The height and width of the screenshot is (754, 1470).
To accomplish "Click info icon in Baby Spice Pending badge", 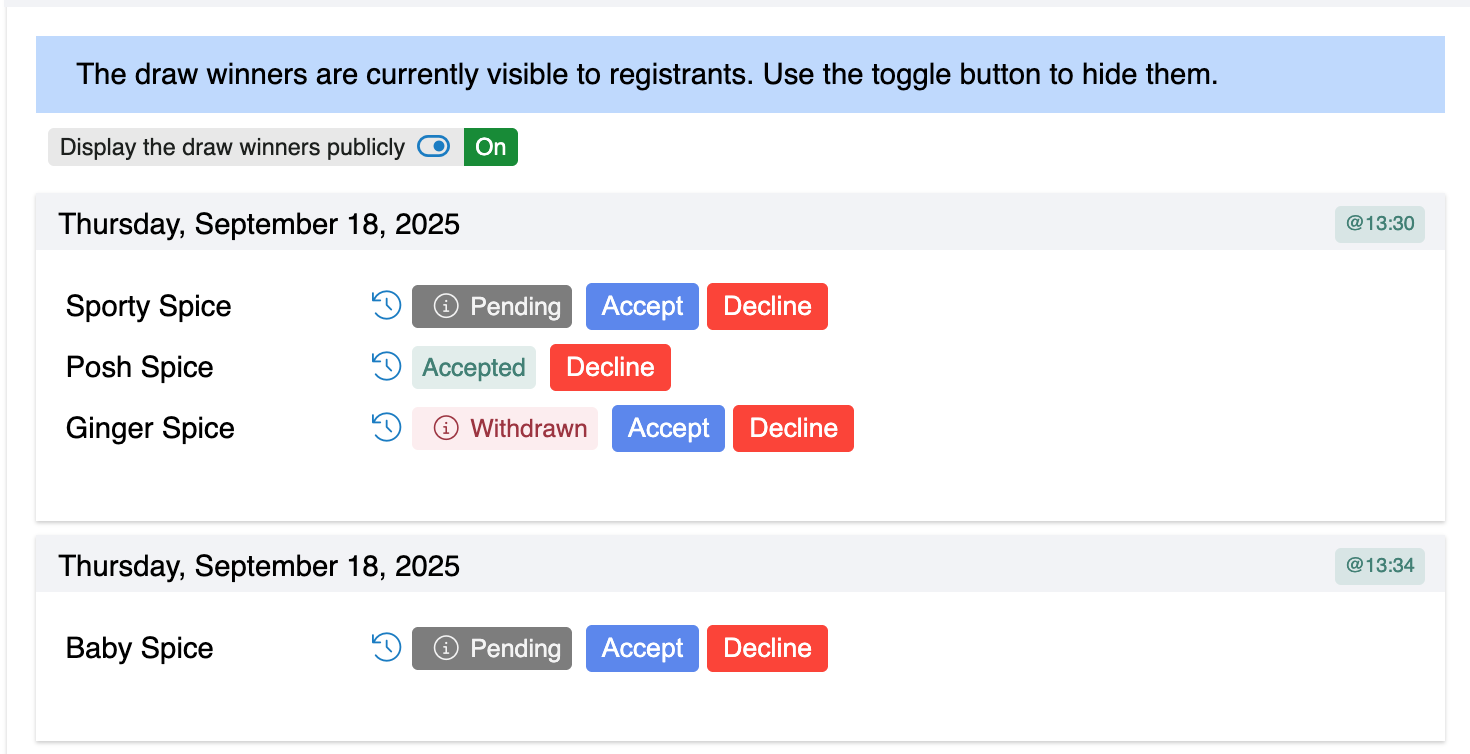I will 446,648.
